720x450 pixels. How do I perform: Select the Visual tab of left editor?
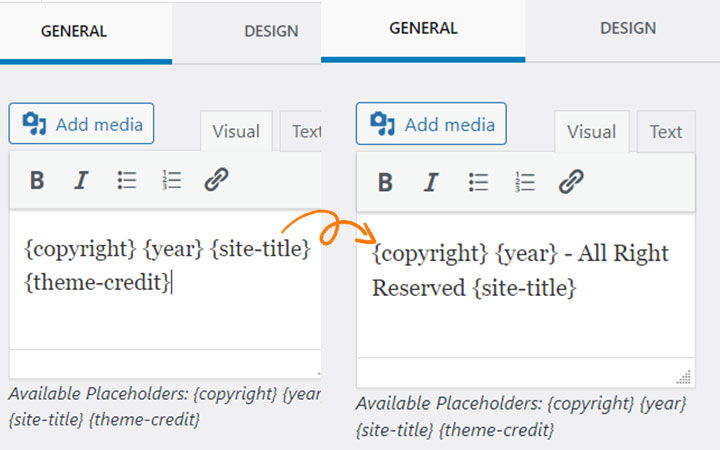pos(236,131)
